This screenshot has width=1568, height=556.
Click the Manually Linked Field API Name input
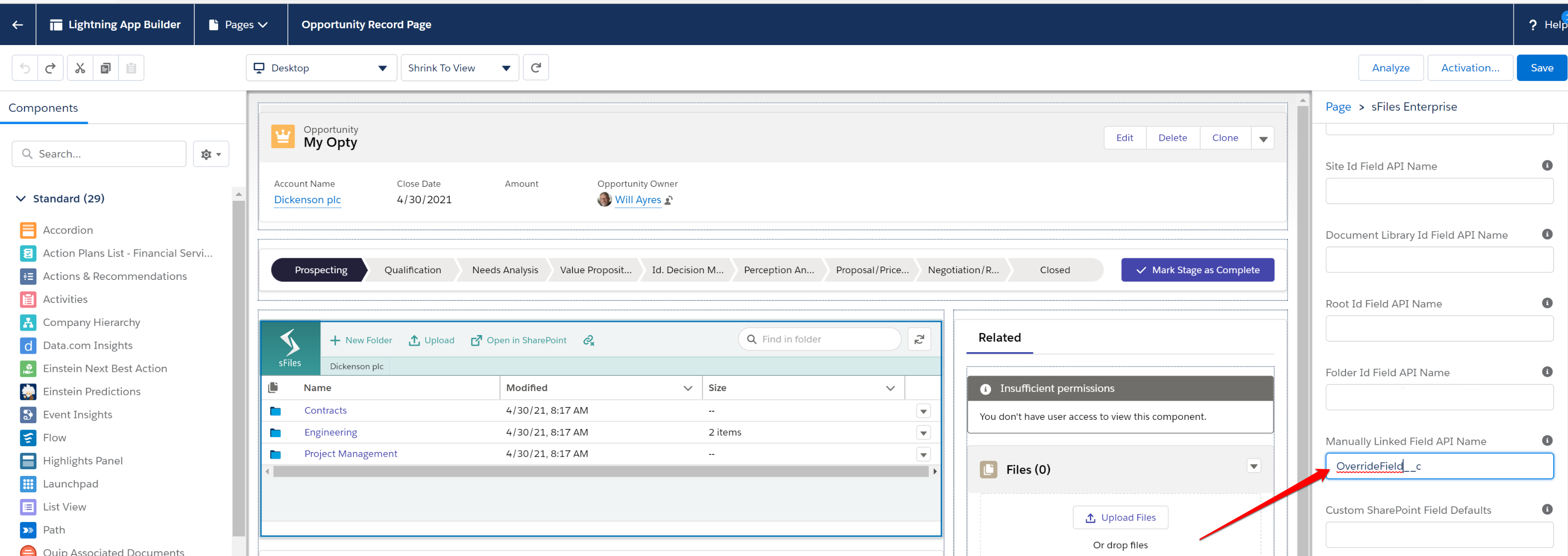pos(1439,466)
